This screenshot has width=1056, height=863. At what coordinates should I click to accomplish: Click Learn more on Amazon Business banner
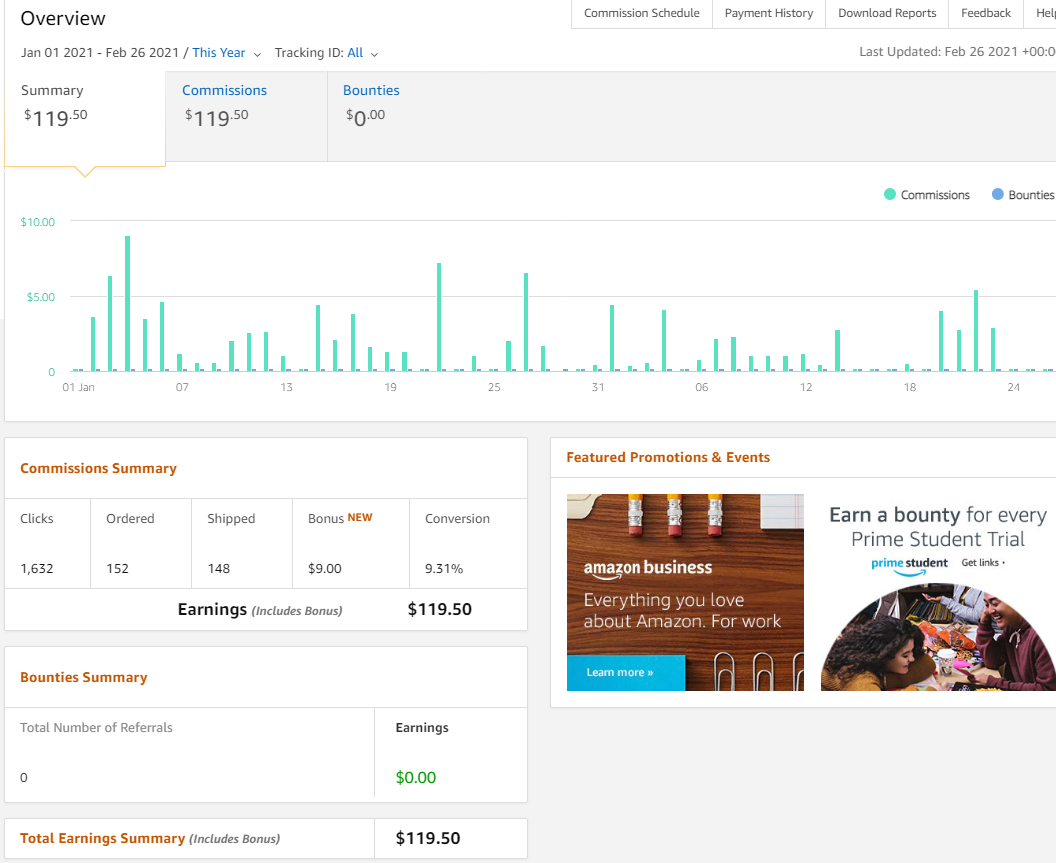[x=626, y=672]
